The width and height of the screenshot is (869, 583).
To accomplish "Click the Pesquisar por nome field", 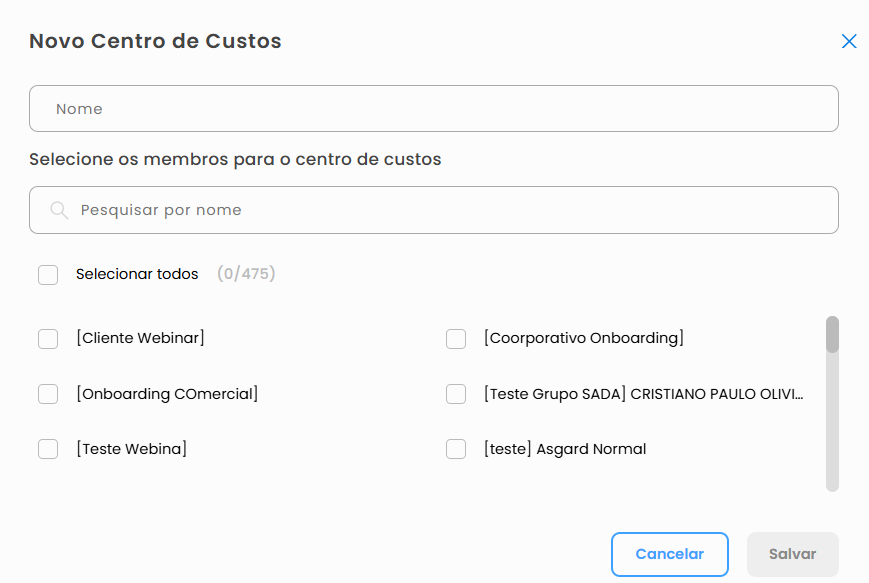I will coord(450,210).
